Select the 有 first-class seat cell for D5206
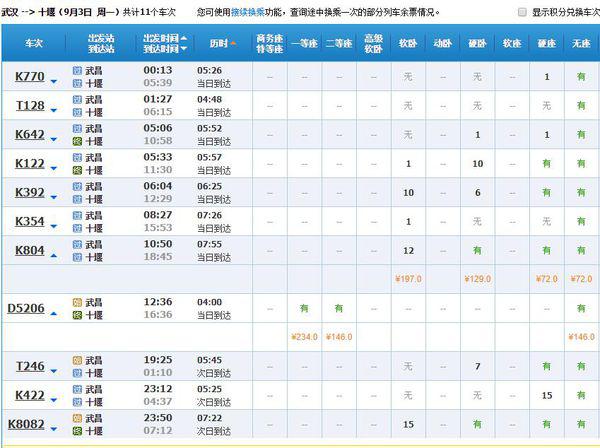Viewport: 600px width, 448px height. point(303,308)
